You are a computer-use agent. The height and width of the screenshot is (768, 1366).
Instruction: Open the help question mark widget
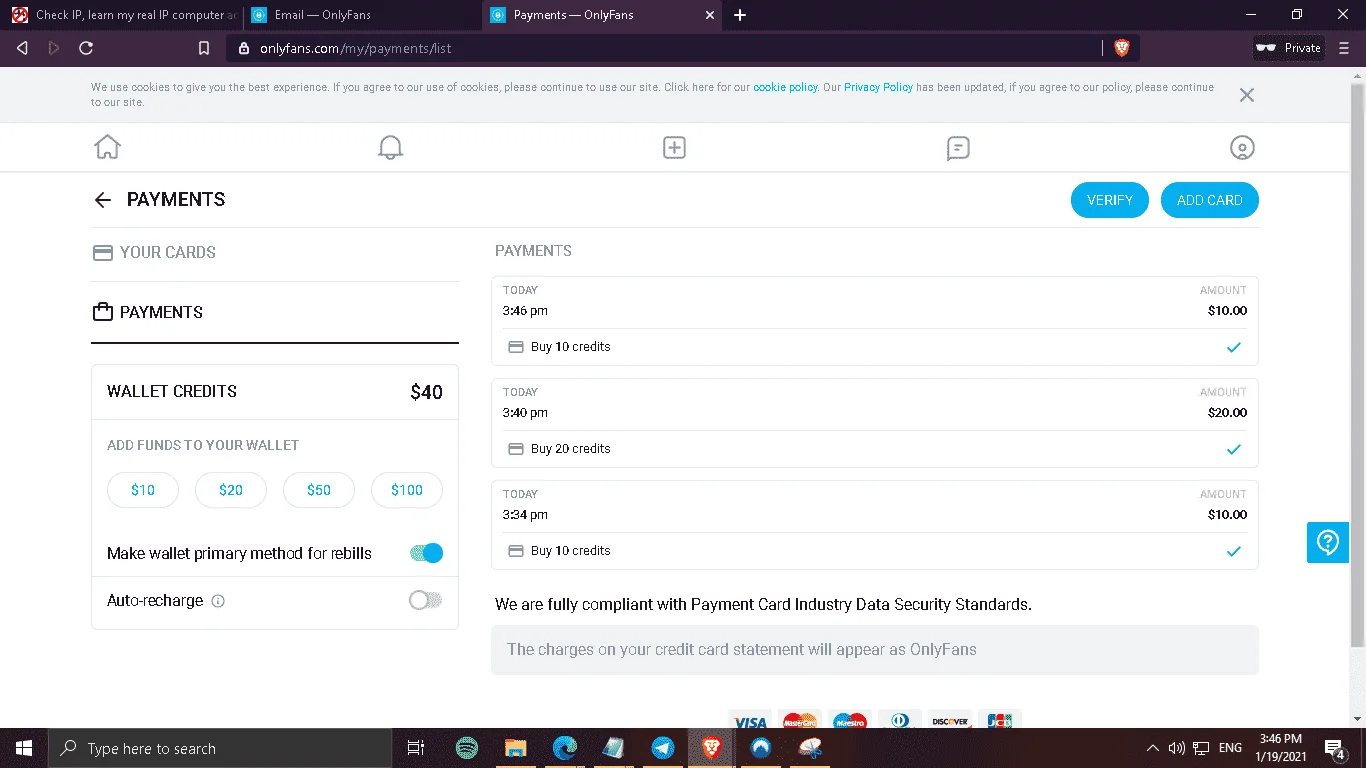(x=1328, y=542)
